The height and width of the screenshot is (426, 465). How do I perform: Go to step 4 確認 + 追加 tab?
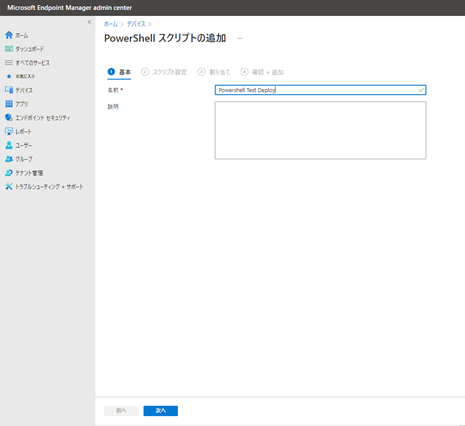pyautogui.click(x=262, y=72)
